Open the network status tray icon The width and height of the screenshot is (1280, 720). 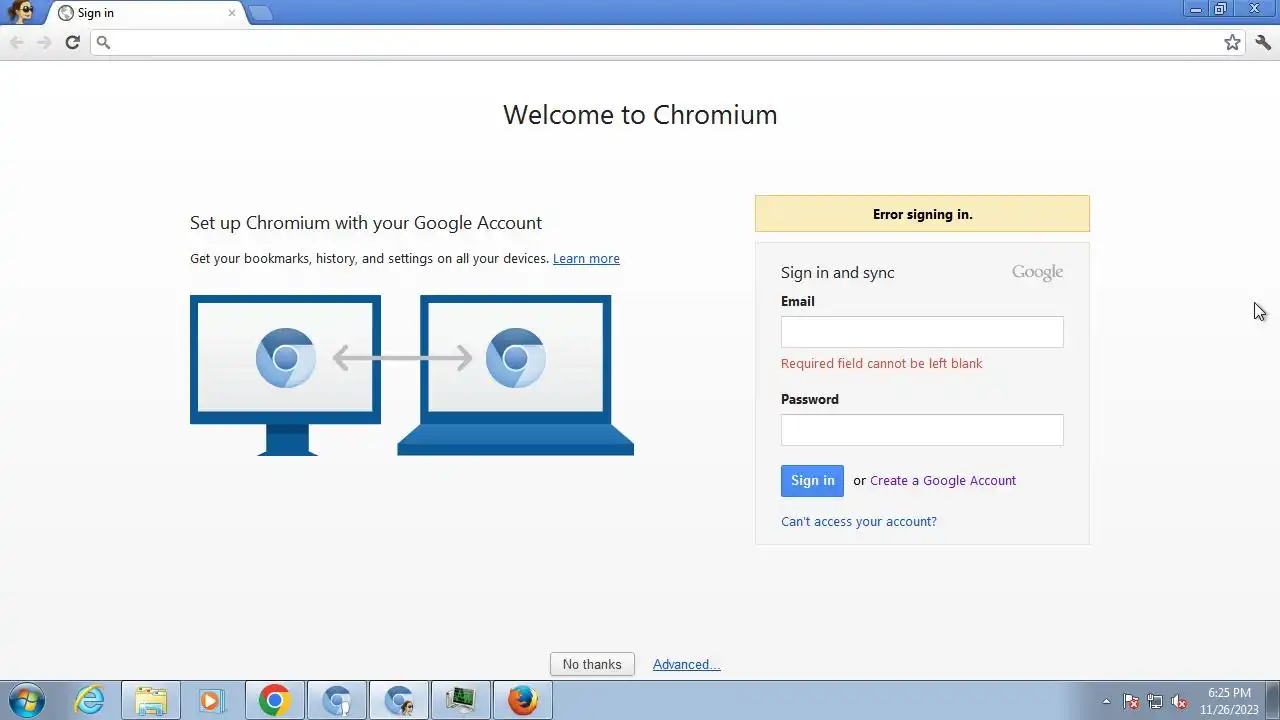point(1155,701)
